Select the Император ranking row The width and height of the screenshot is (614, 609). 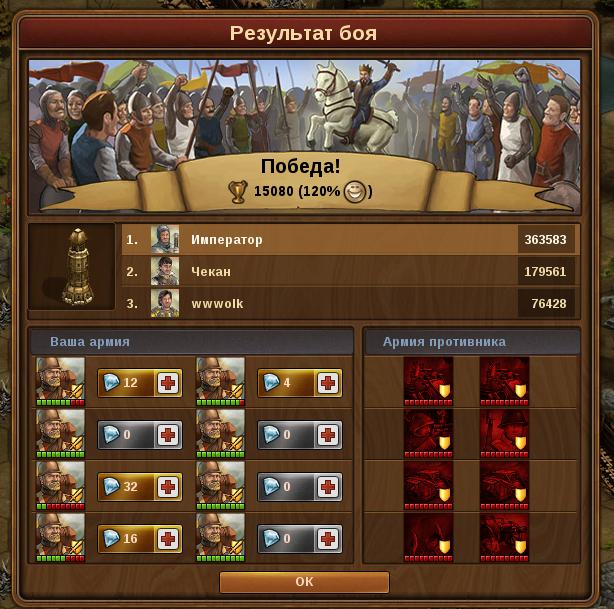point(350,239)
